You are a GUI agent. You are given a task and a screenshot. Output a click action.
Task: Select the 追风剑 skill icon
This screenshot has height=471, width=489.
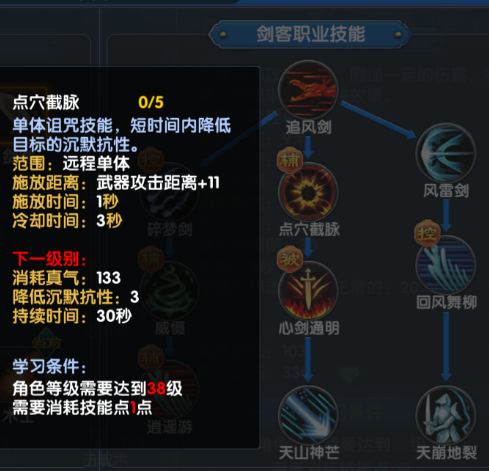[308, 90]
